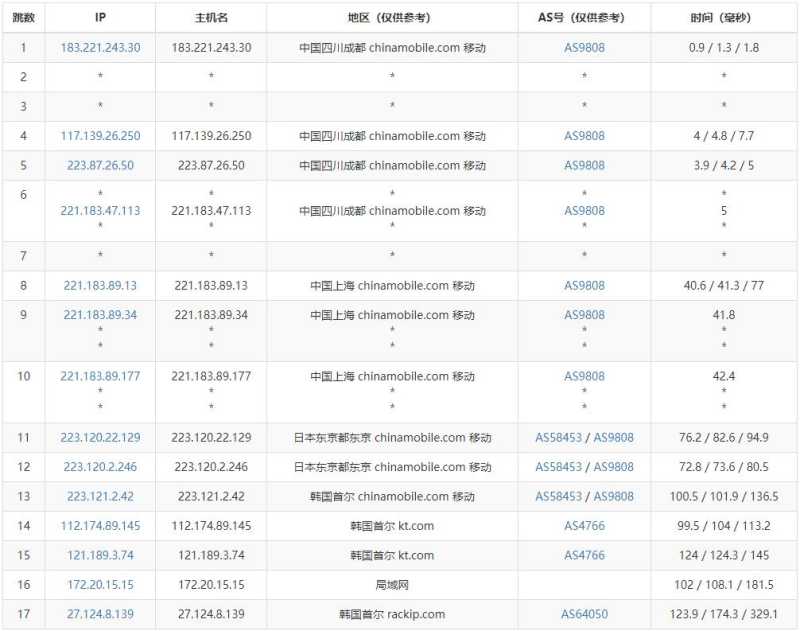This screenshot has height=631, width=800.
Task: Open the 223.120.22.129 IP link in hop 11
Action: pyautogui.click(x=101, y=438)
